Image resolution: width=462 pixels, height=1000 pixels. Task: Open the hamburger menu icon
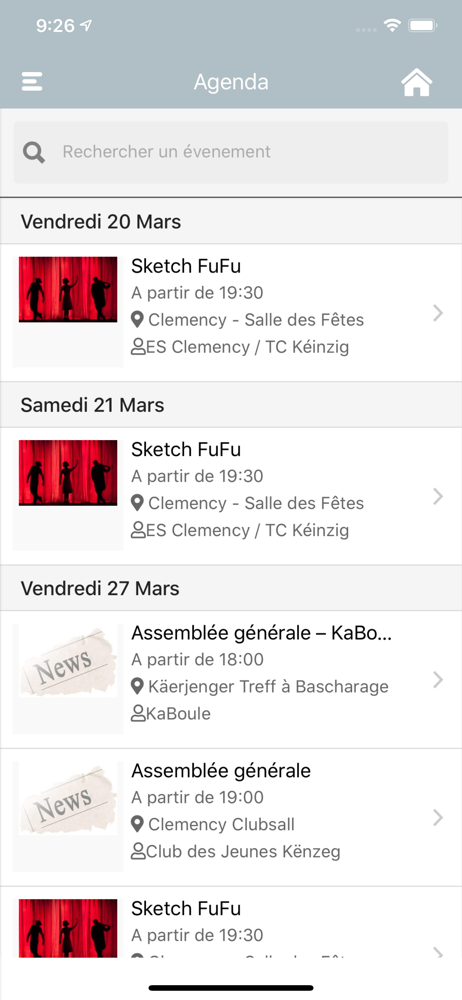32,82
